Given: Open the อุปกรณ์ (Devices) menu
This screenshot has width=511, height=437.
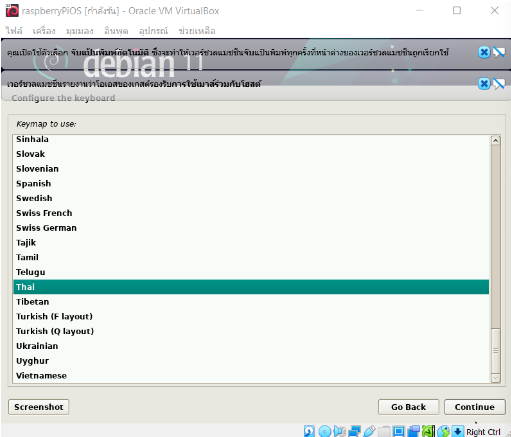Looking at the screenshot, I should (153, 31).
